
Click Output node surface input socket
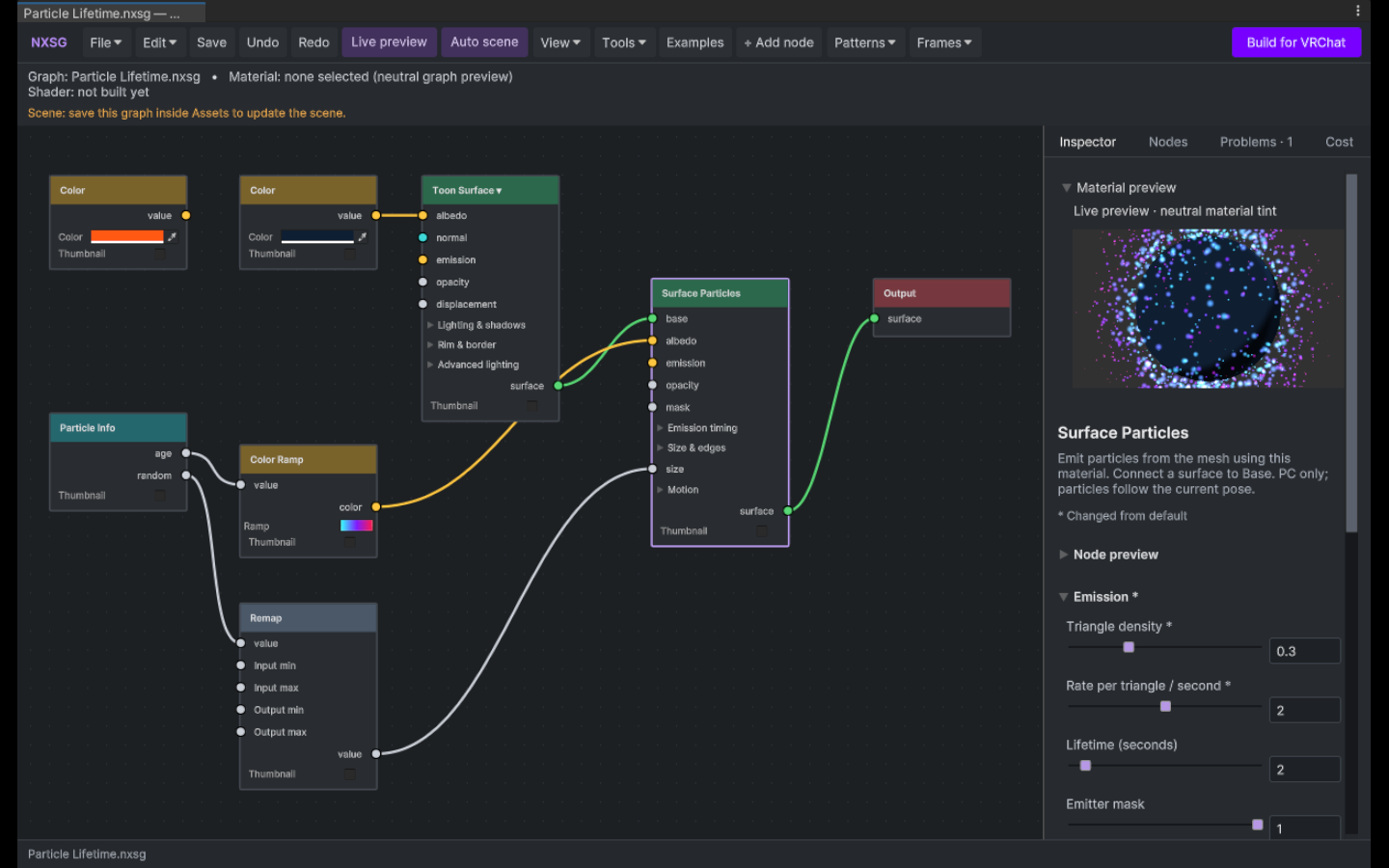point(875,318)
